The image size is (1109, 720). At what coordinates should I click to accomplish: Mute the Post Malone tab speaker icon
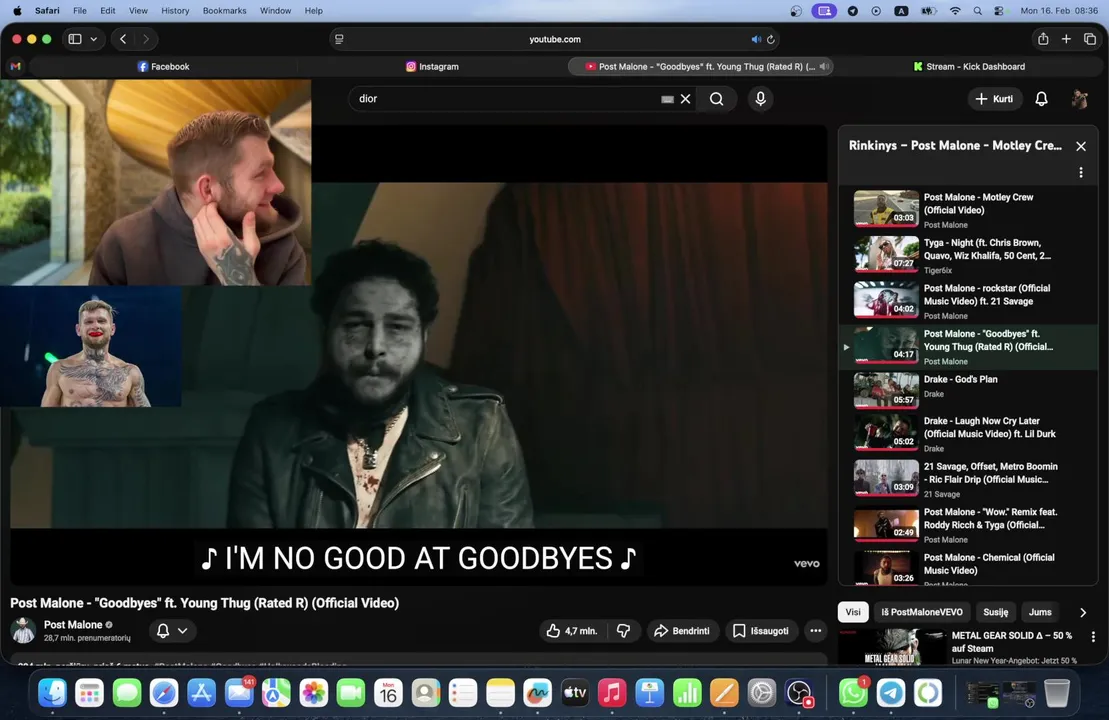pos(823,66)
